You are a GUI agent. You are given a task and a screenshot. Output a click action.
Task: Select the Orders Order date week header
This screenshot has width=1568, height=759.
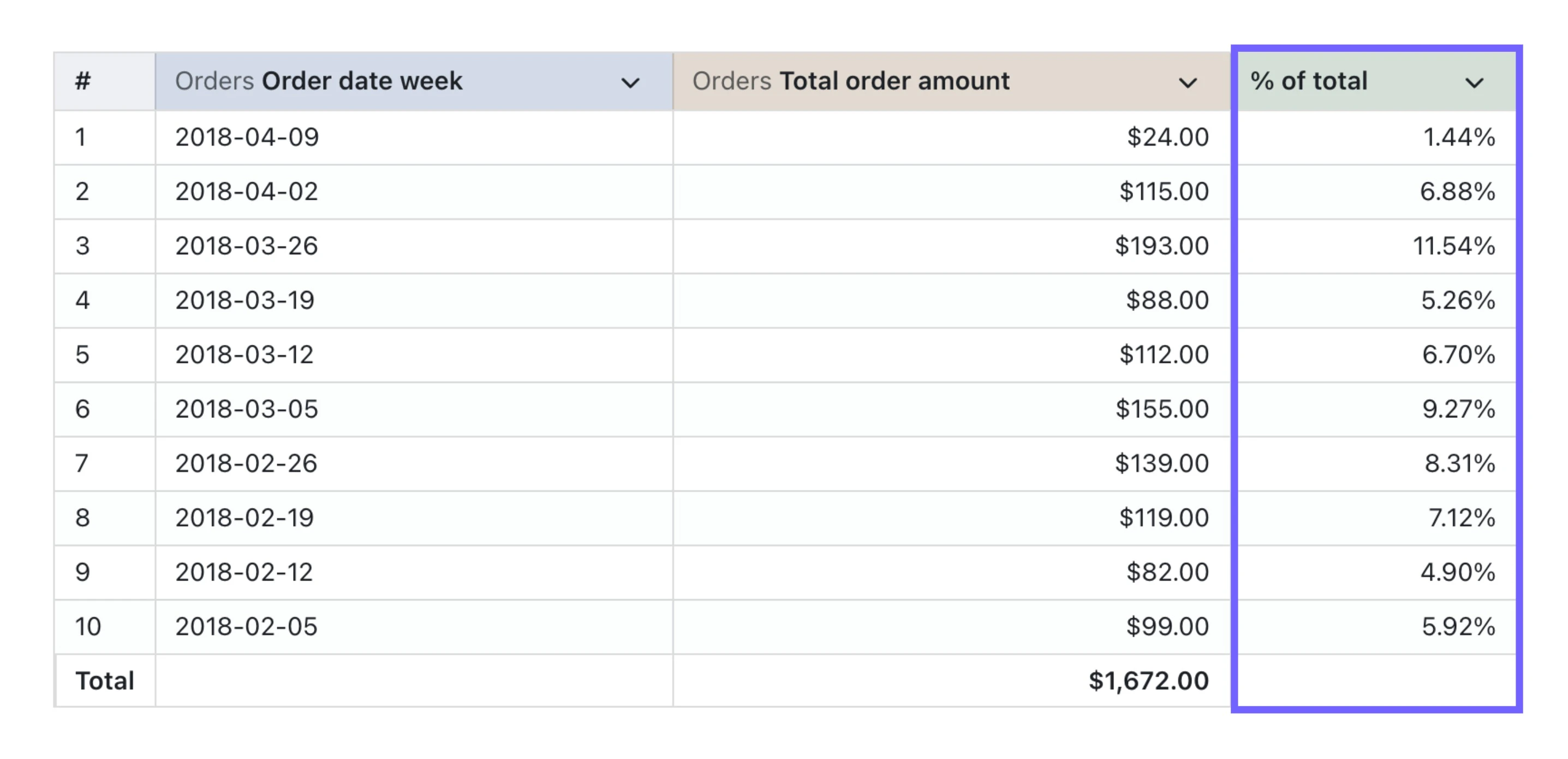(319, 81)
